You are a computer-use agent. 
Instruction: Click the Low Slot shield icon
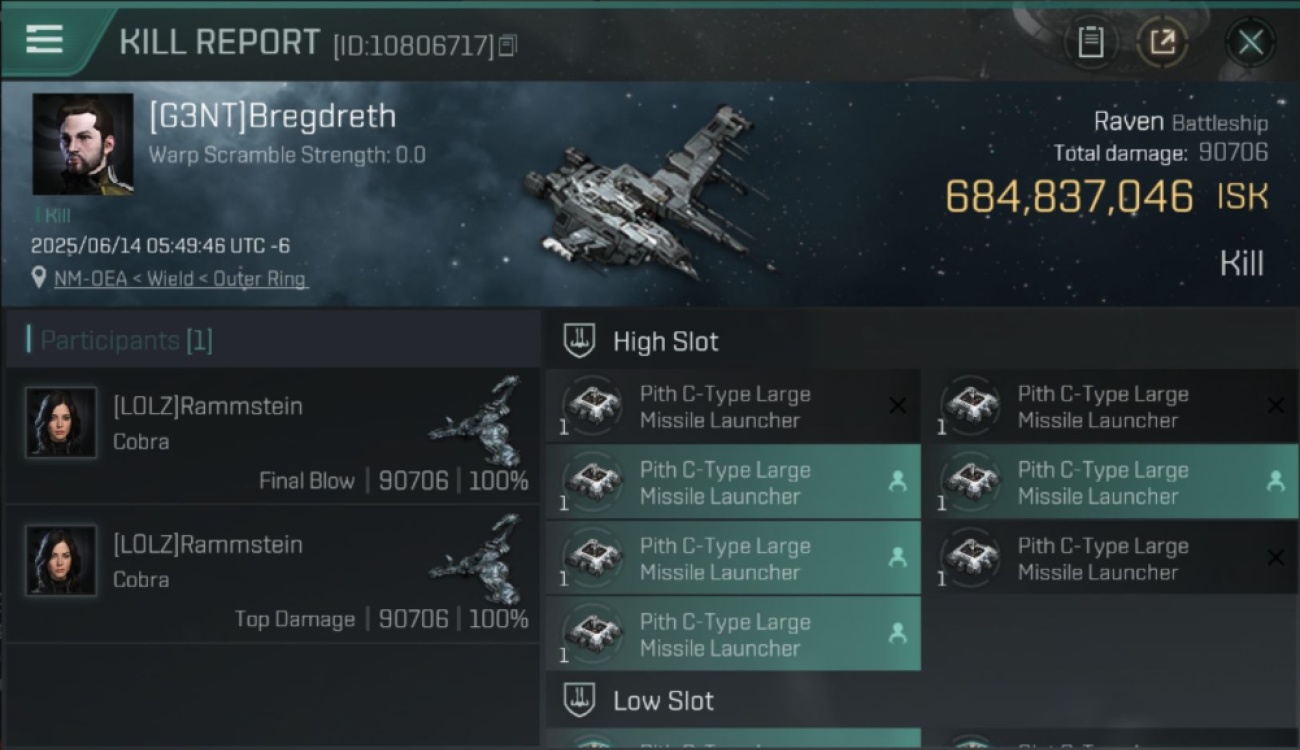click(579, 700)
